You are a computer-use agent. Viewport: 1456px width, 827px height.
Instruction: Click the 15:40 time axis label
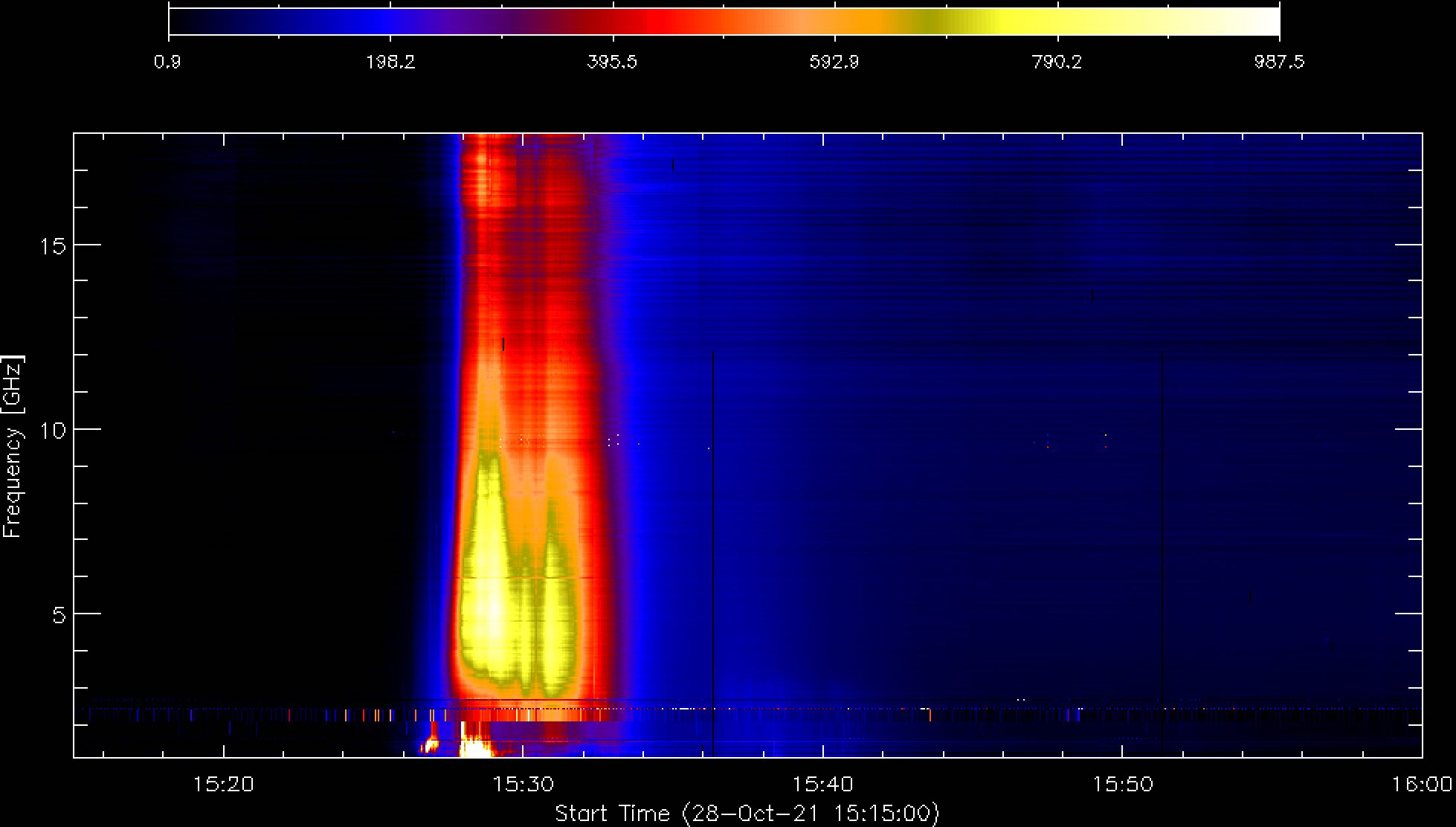point(822,785)
